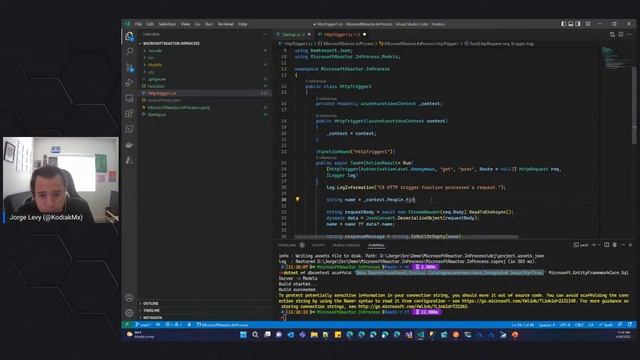Open Explorer panel ellipsis menu
Image resolution: width=640 pixels, height=360 pixels.
click(x=265, y=34)
